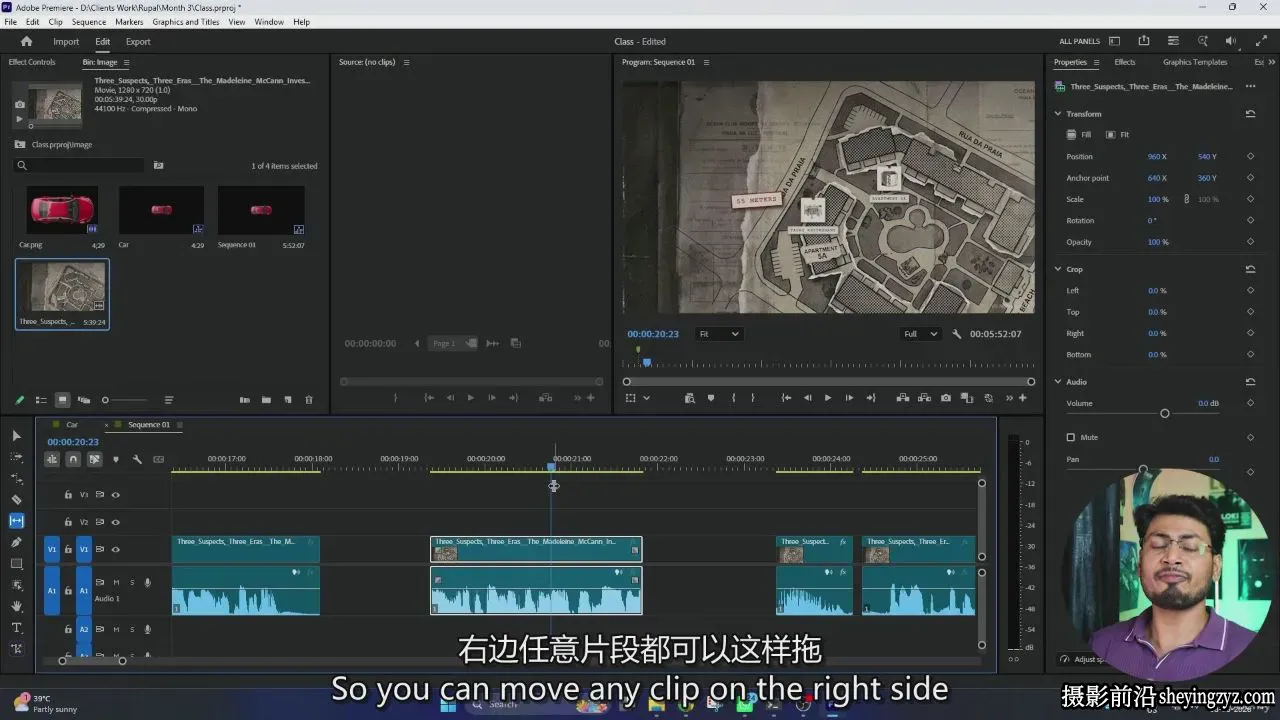Mute audio track A1
This screenshot has height=720, width=1280.
pyautogui.click(x=116, y=582)
